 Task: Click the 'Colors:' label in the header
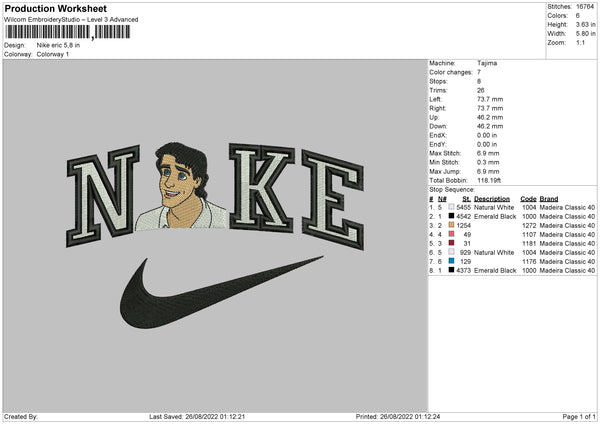[557, 16]
